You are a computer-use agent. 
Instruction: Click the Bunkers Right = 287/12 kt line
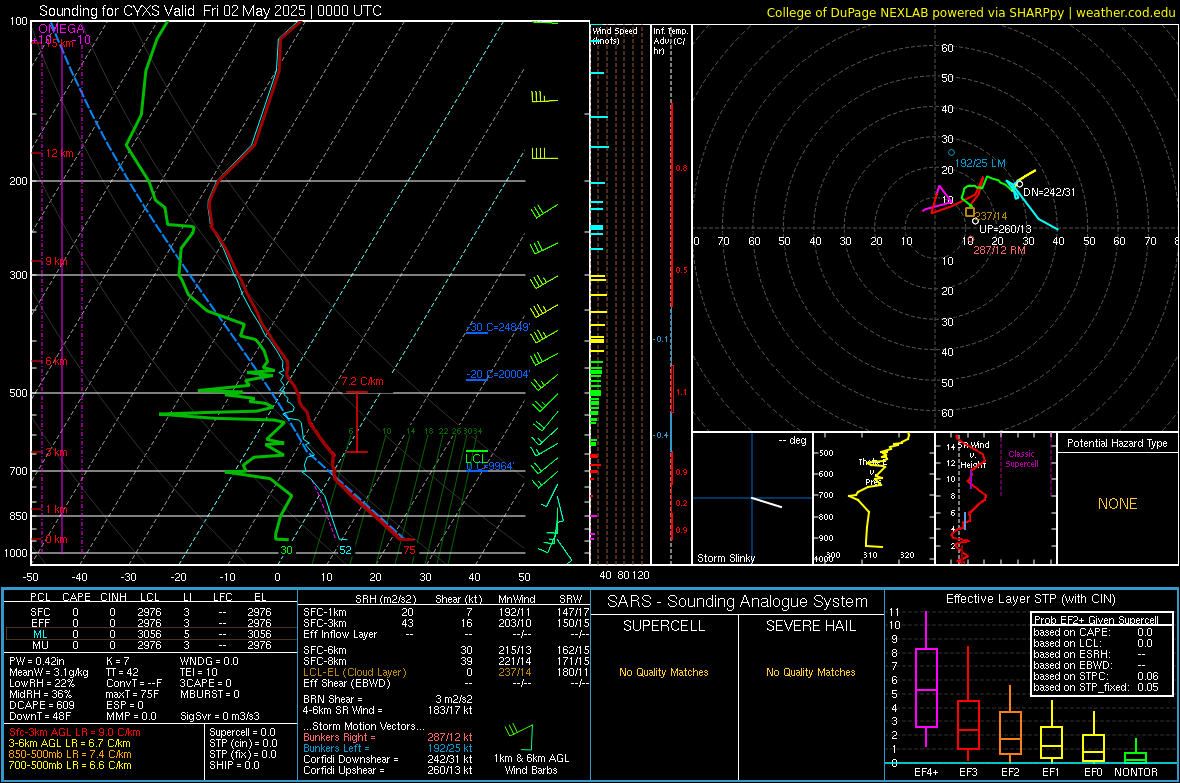[388, 738]
